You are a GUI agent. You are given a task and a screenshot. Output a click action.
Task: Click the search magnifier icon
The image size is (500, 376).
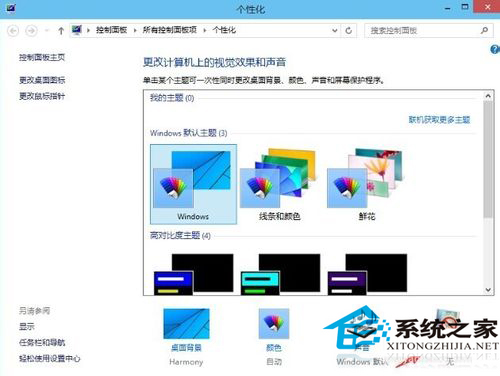[x=484, y=30]
